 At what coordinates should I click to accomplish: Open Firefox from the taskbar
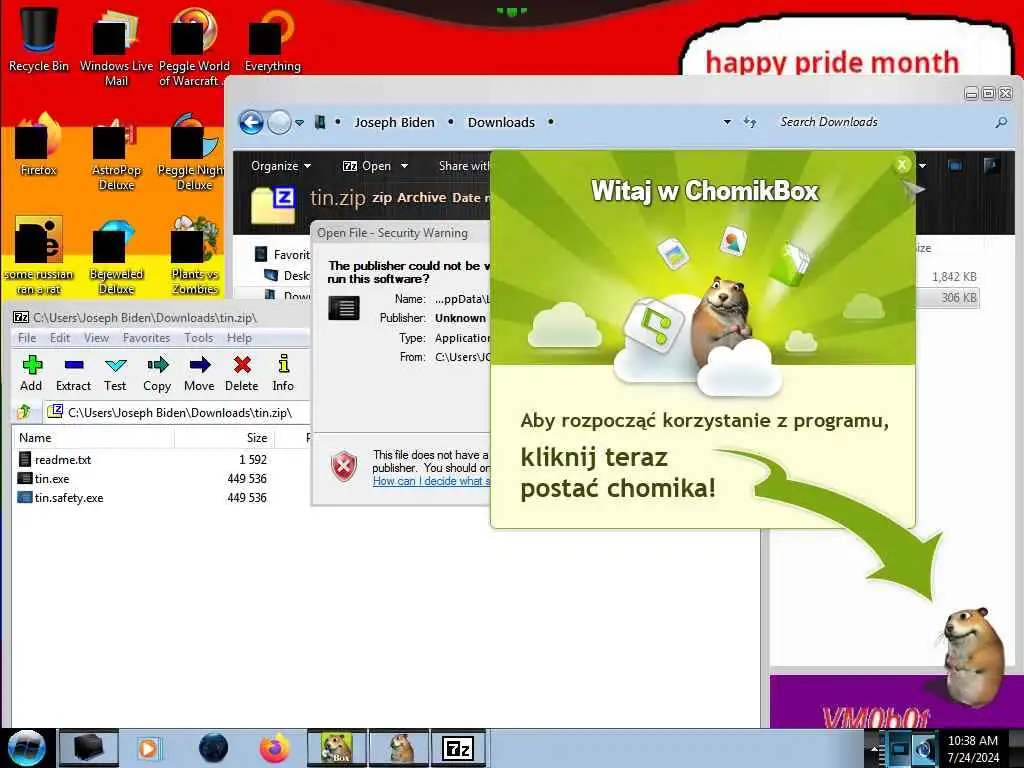[x=274, y=748]
